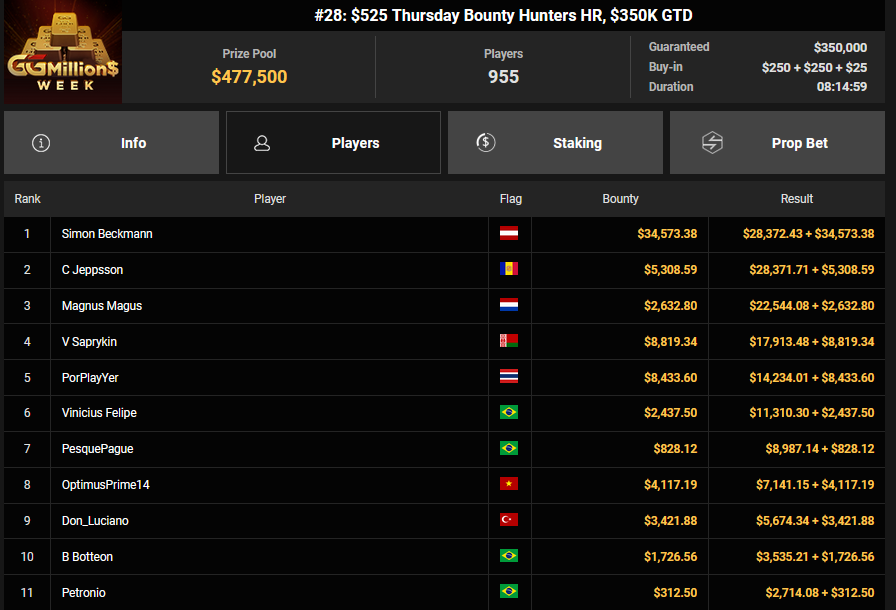The image size is (896, 610).
Task: Click Don_Luciano's flag icon
Action: coord(509,521)
